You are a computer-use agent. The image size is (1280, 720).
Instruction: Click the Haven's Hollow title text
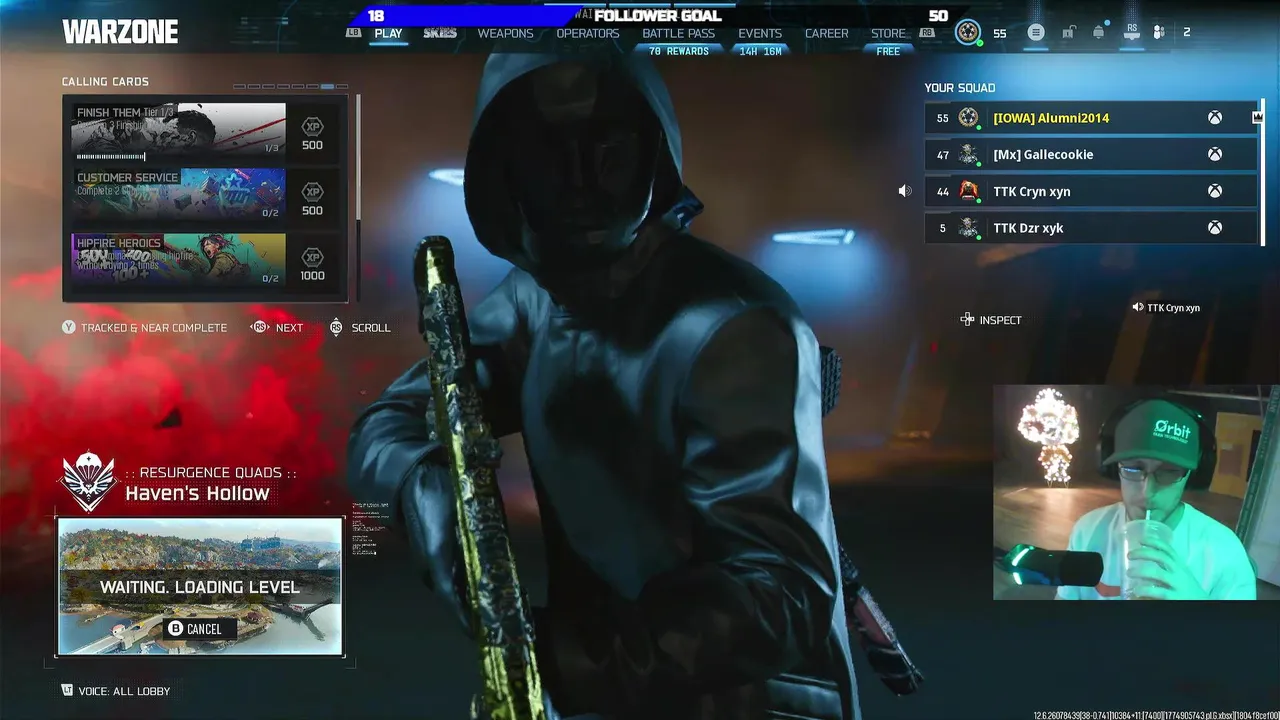(x=197, y=493)
